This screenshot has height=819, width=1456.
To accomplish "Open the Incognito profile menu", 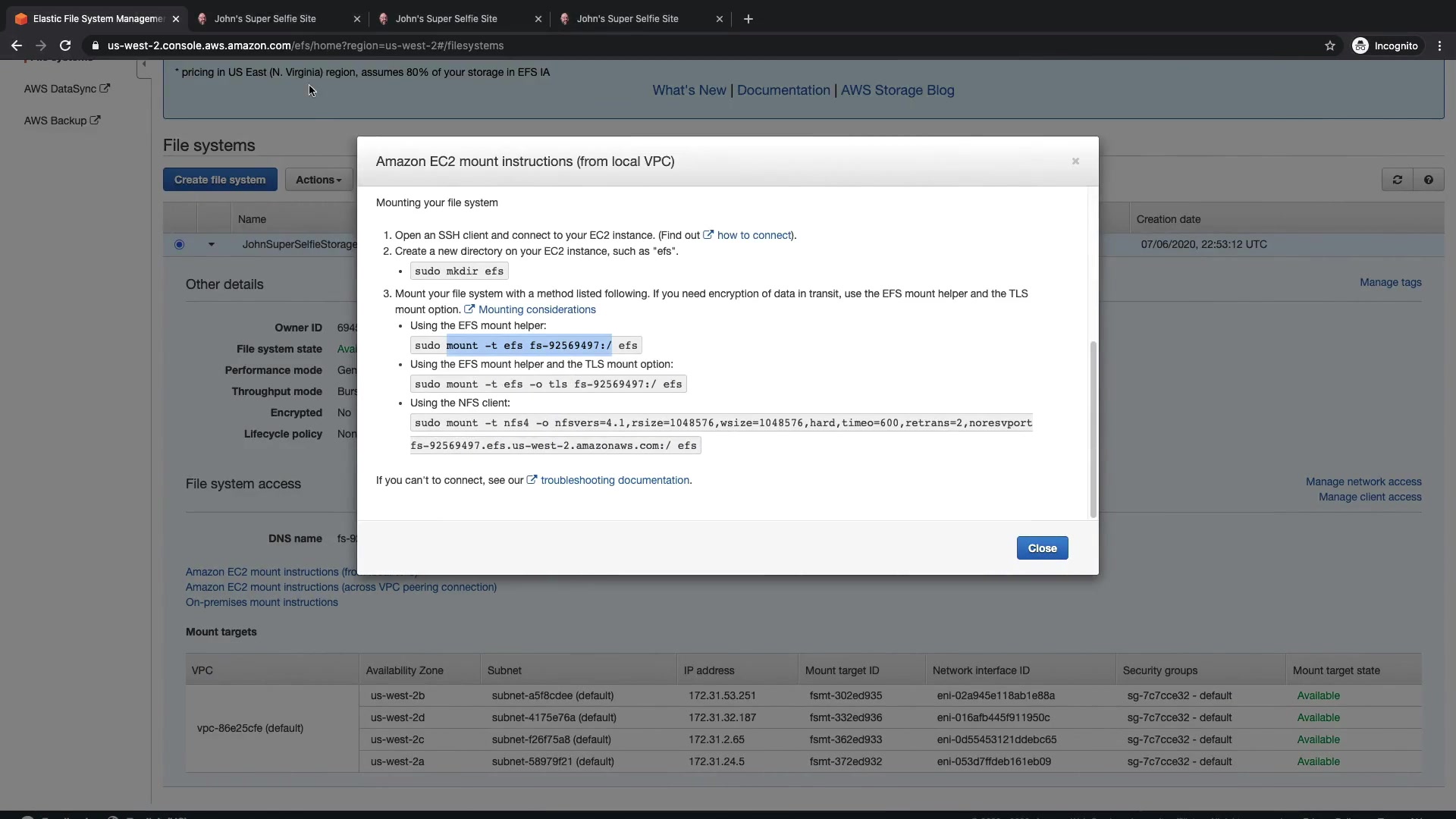I will 1385,46.
